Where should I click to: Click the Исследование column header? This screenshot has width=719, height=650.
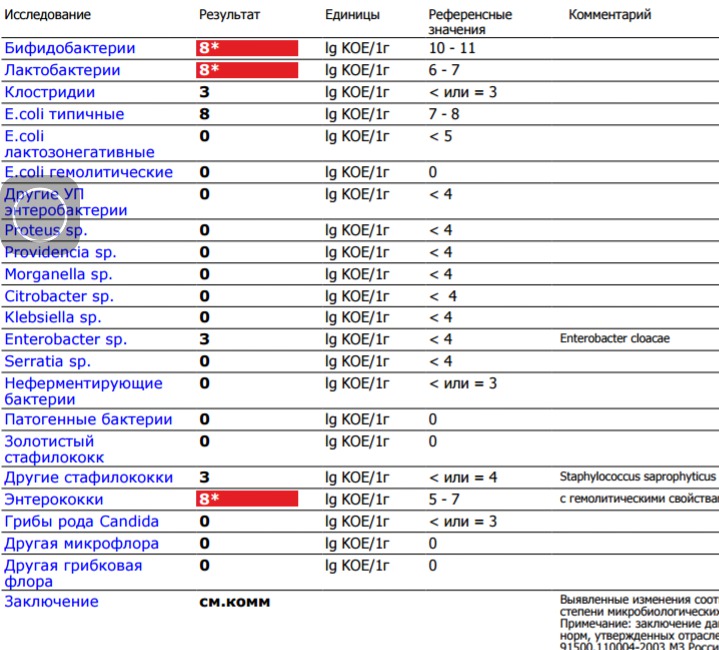coord(48,15)
